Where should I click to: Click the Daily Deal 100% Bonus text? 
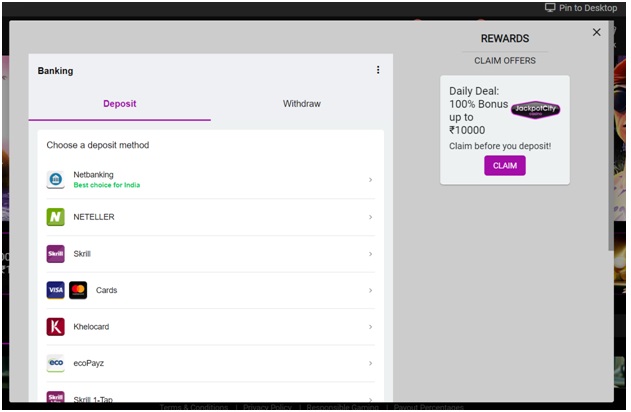[x=478, y=111]
